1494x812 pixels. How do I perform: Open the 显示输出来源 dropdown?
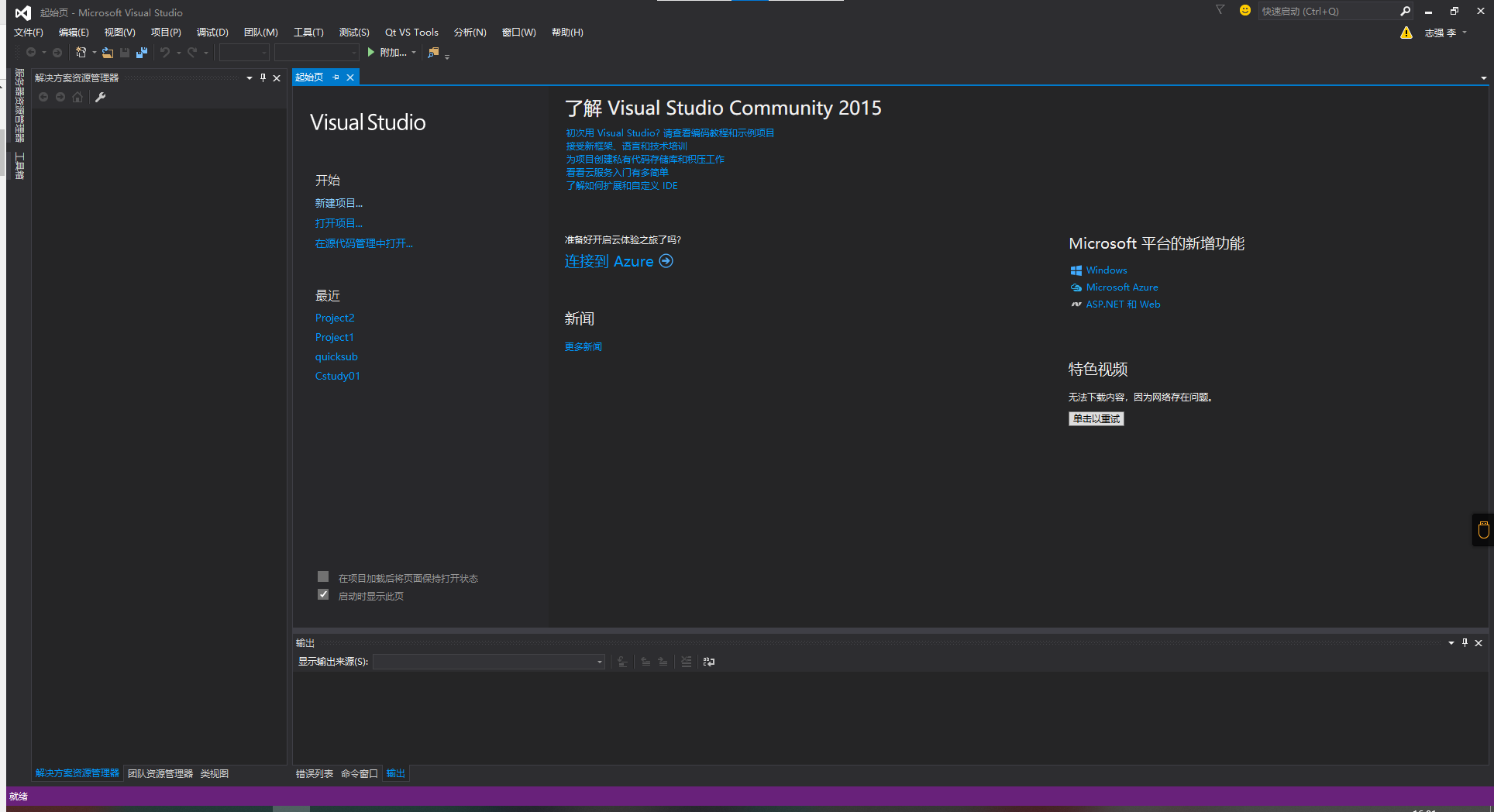(489, 662)
